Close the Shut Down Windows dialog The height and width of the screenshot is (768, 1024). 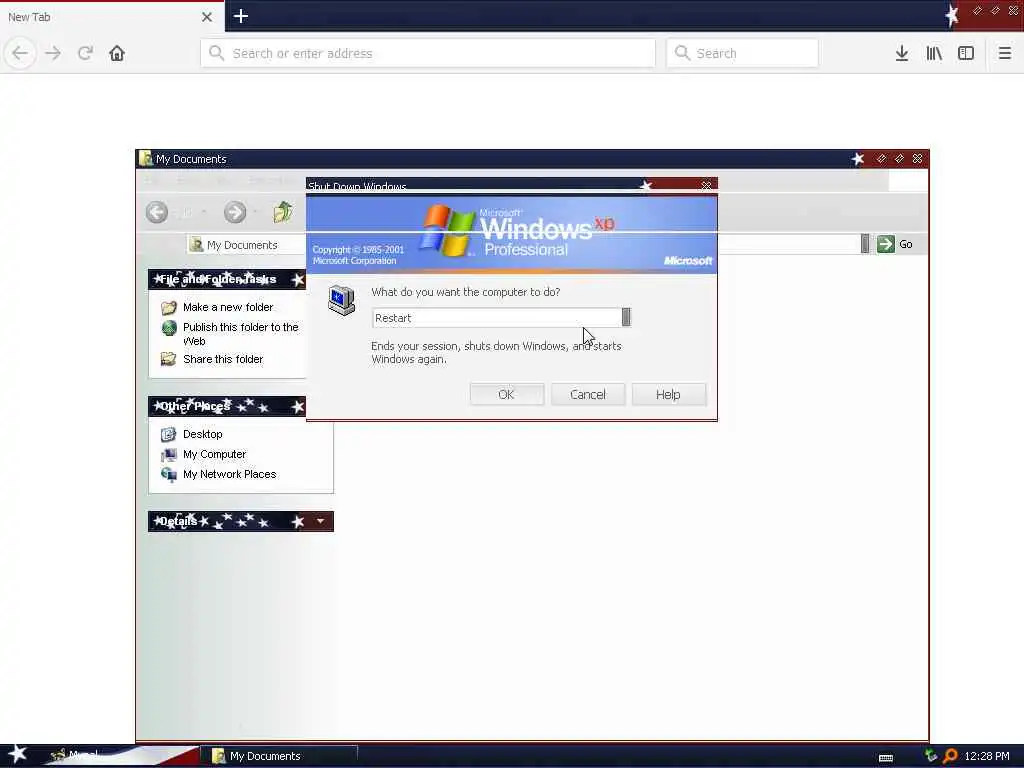point(706,185)
